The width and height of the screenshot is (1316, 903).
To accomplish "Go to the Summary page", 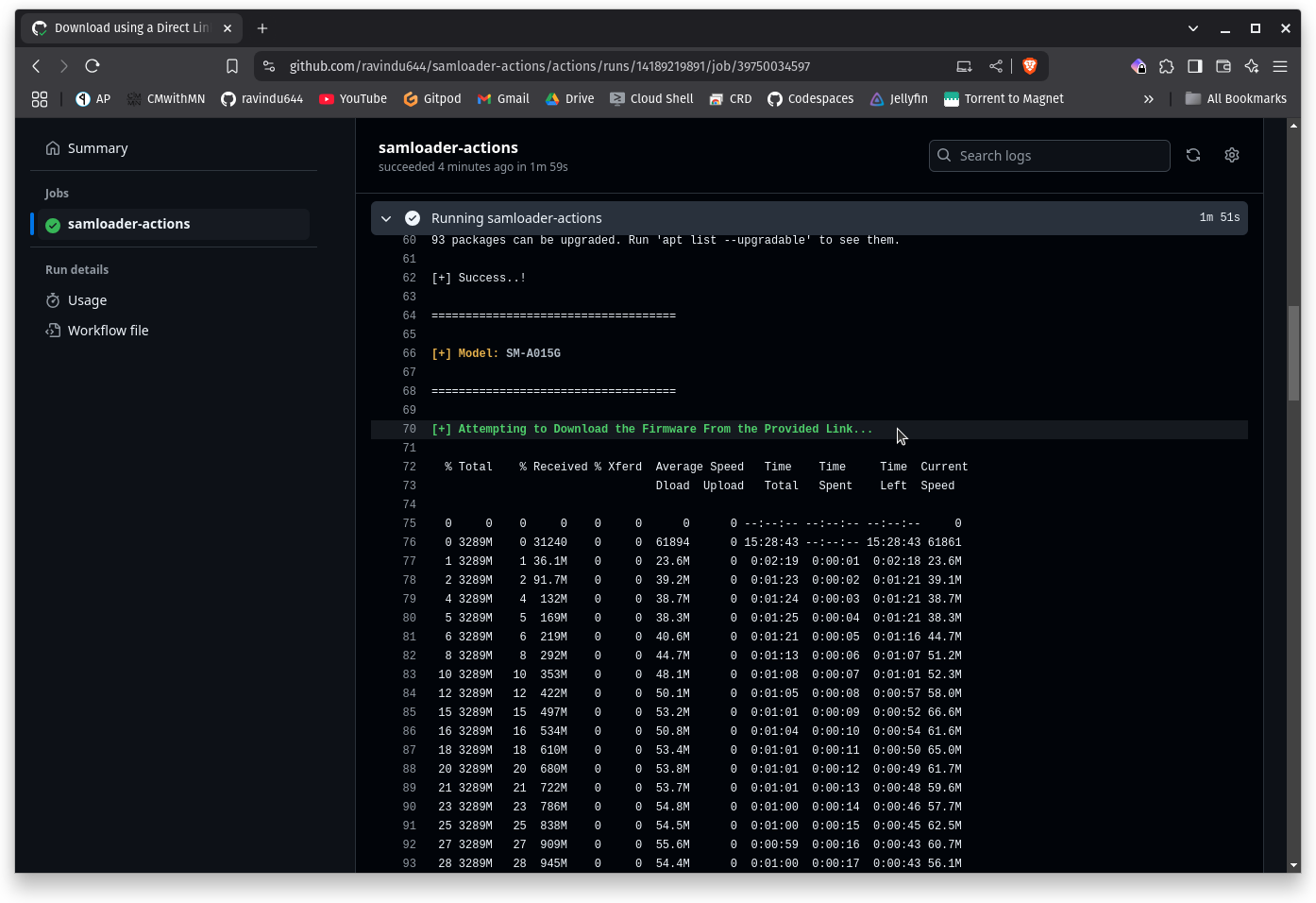I will coord(98,148).
